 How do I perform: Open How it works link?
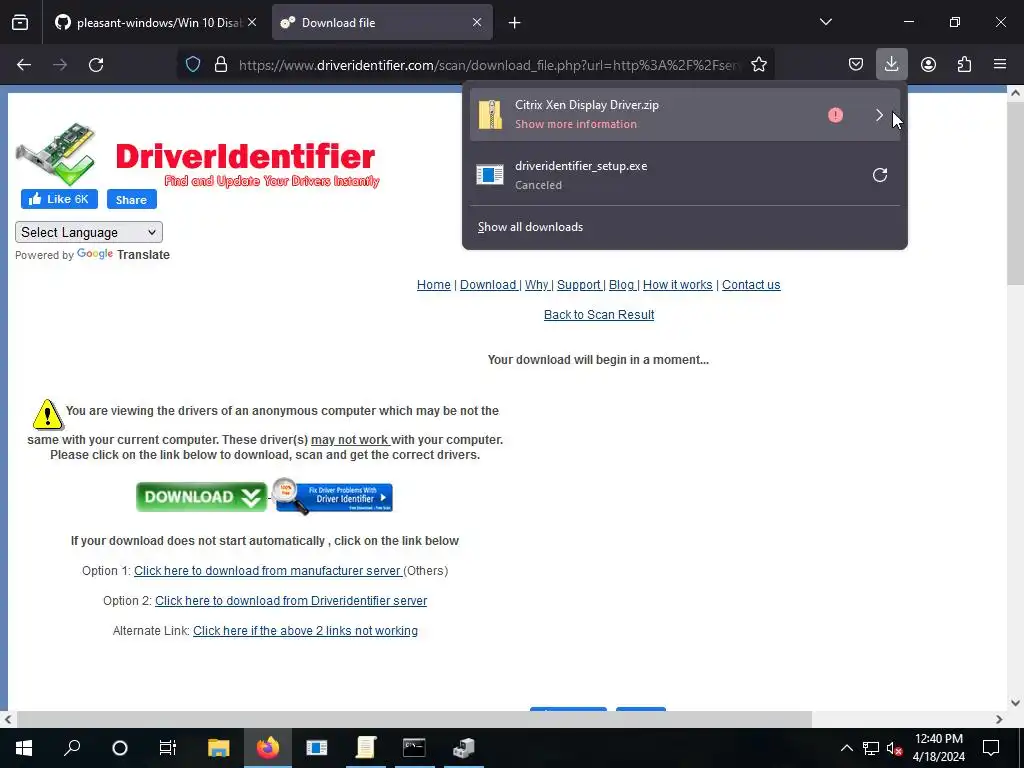[677, 285]
